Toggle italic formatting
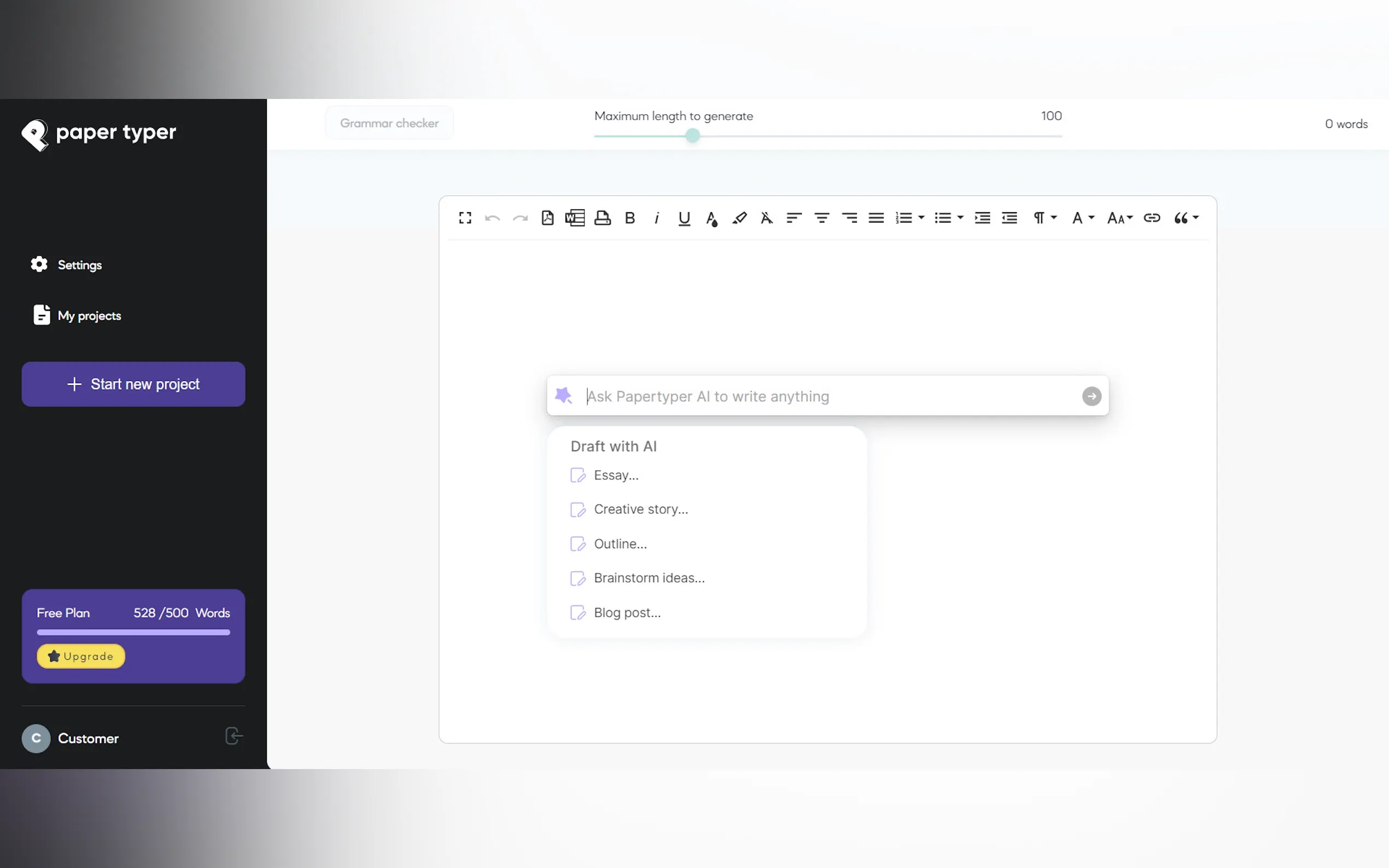Viewport: 1389px width, 868px height. 656,218
